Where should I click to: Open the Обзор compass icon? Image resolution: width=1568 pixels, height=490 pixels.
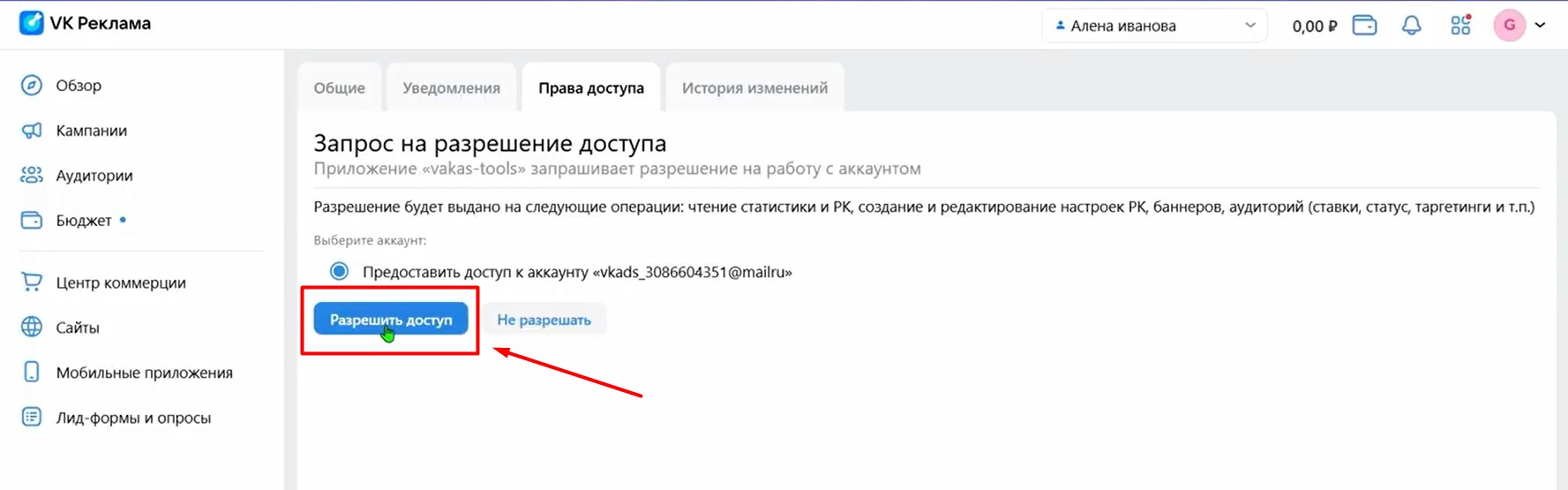point(32,86)
